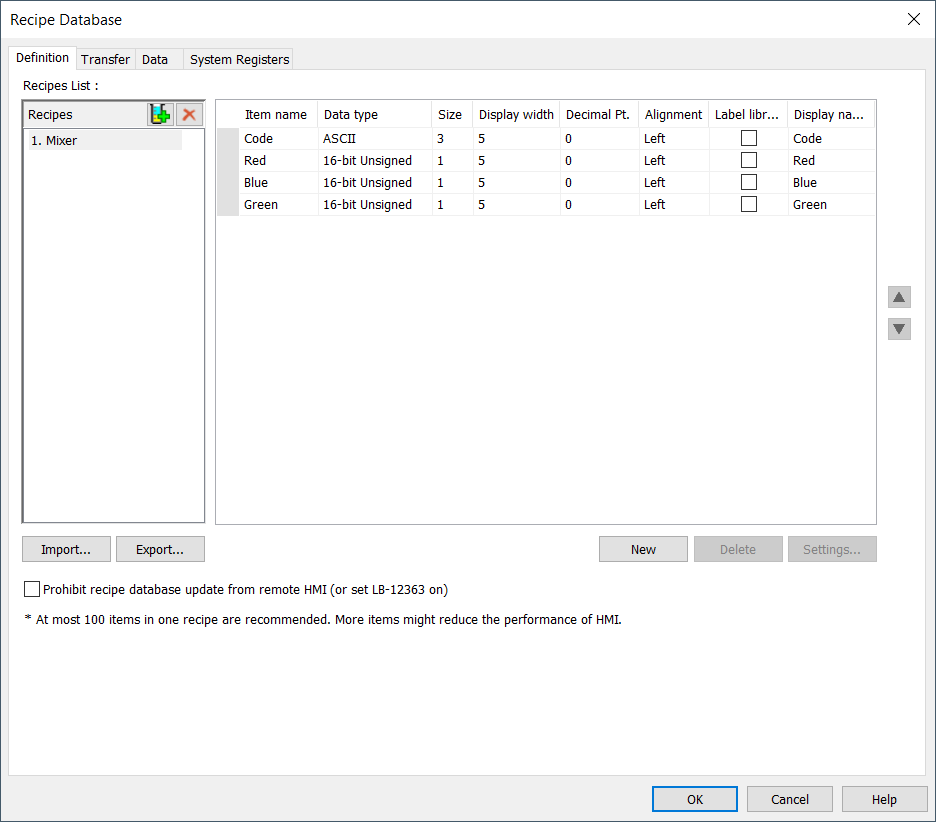The image size is (936, 822).
Task: Move the item down with the down arrow
Action: 899,328
